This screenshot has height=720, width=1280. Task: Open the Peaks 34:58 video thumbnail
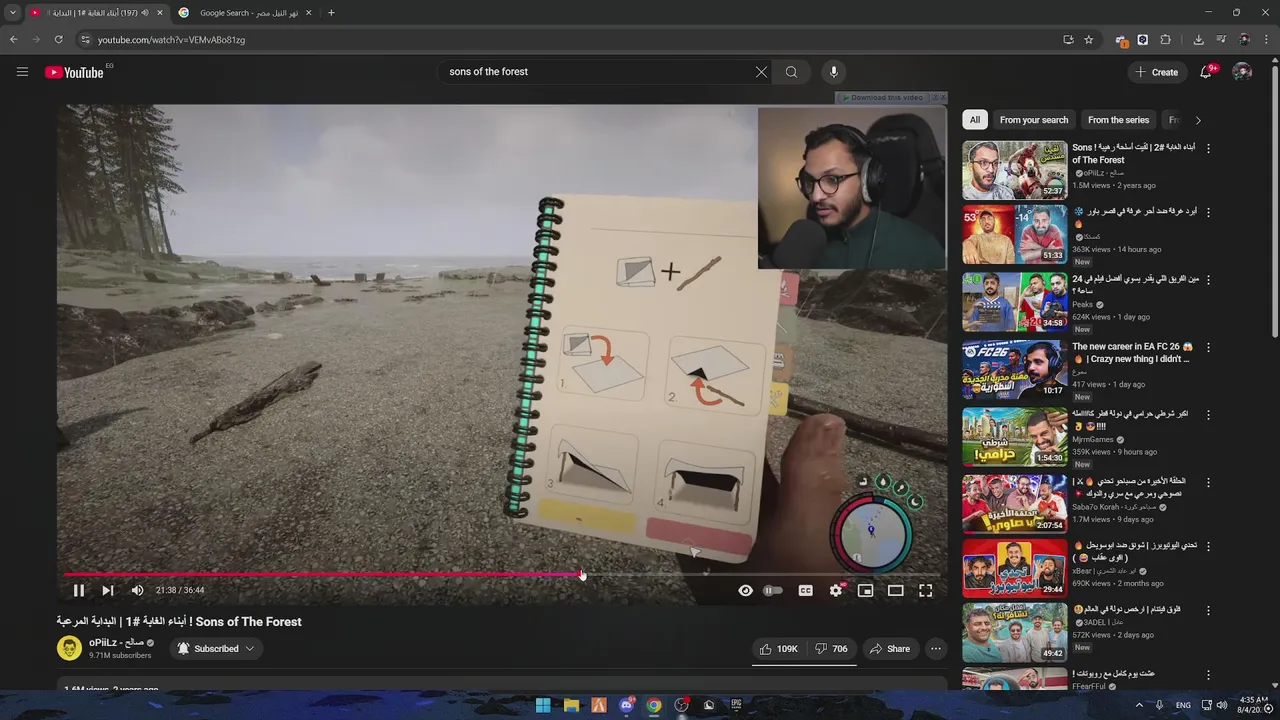[1014, 303]
